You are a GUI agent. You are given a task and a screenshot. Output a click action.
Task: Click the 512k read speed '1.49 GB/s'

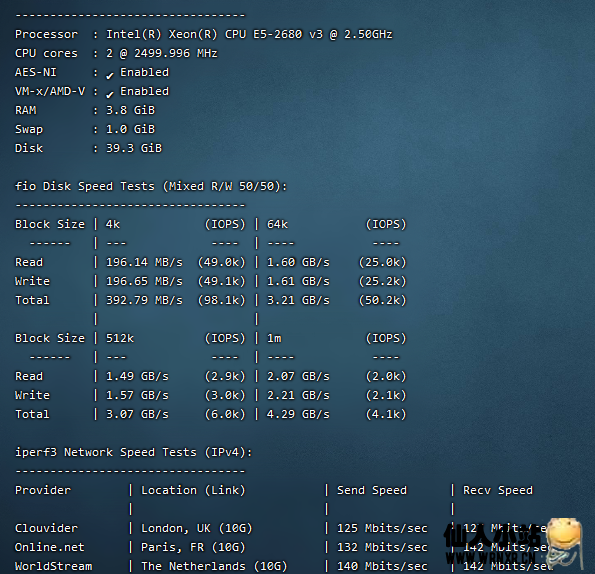(137, 376)
